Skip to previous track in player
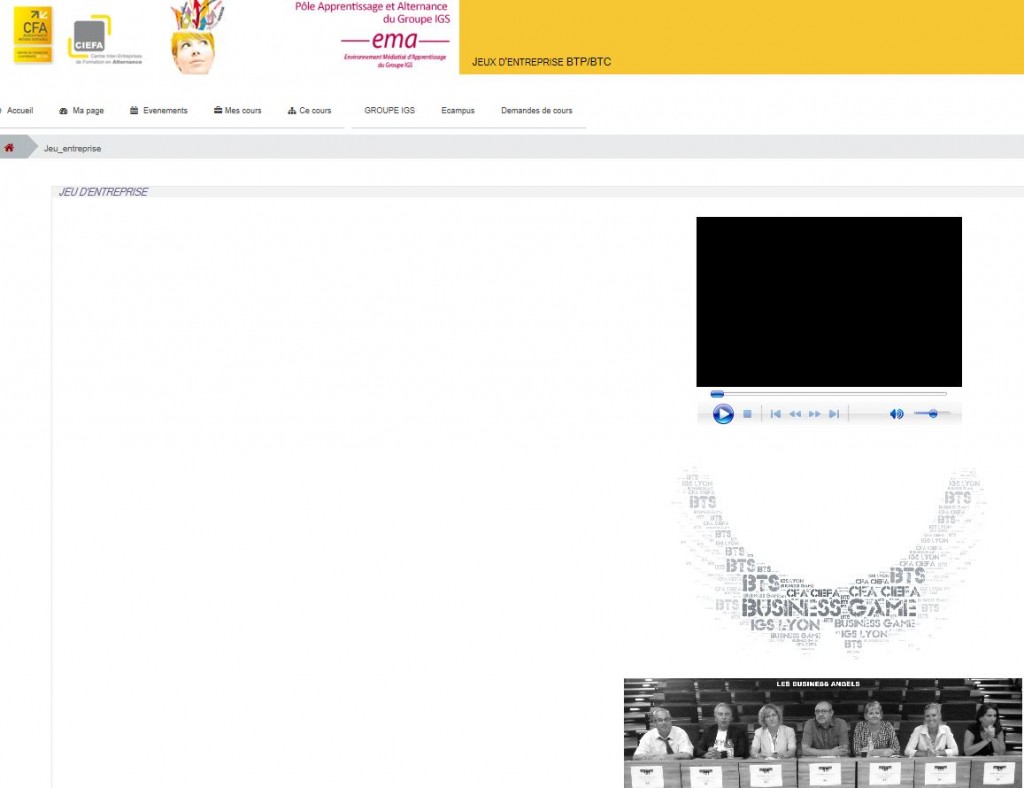1024x788 pixels. coord(775,414)
